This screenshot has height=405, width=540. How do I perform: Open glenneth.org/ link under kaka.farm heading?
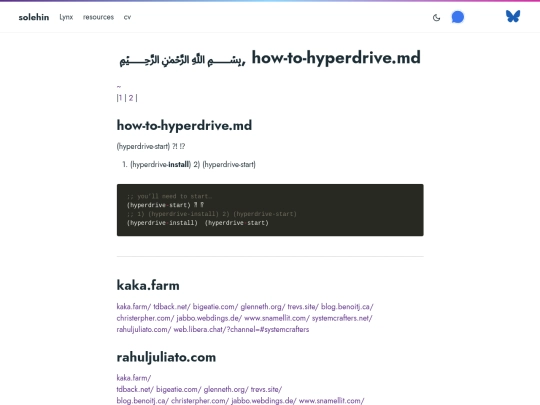click(263, 307)
